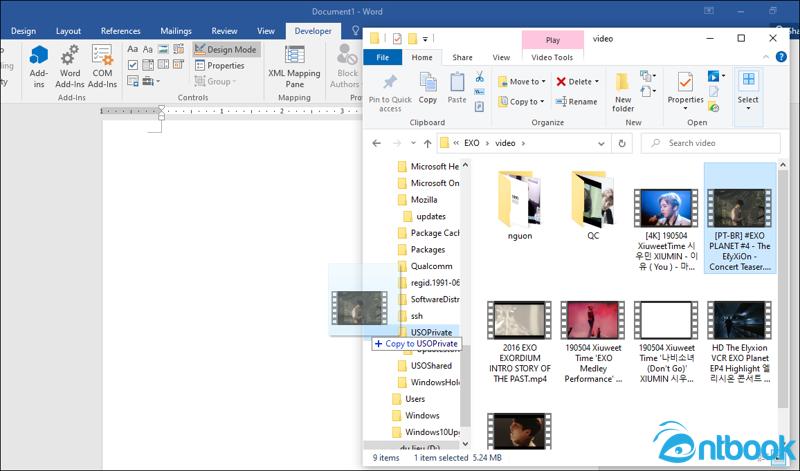
Task: Click Edit icon in Explorer Open group
Action: coord(714,92)
